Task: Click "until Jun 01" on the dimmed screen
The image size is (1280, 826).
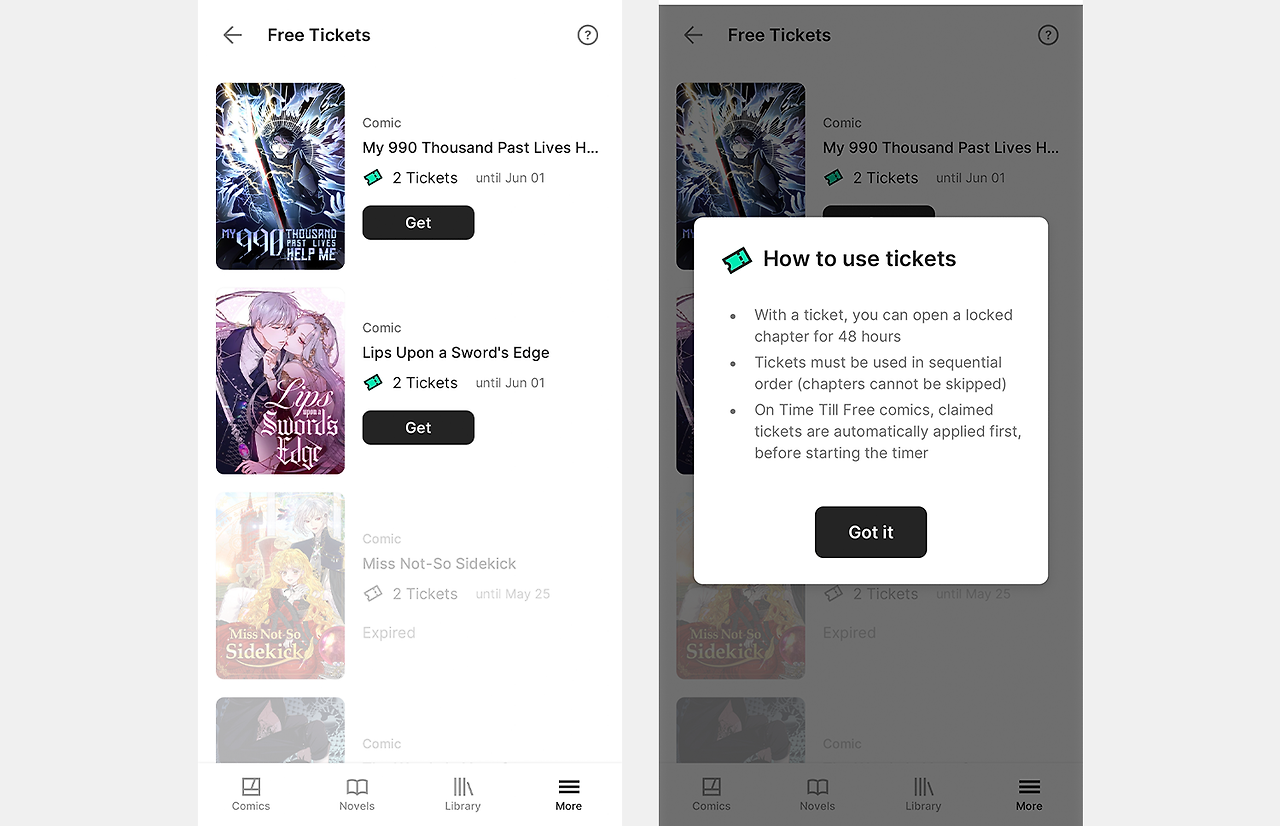Action: pyautogui.click(x=970, y=178)
